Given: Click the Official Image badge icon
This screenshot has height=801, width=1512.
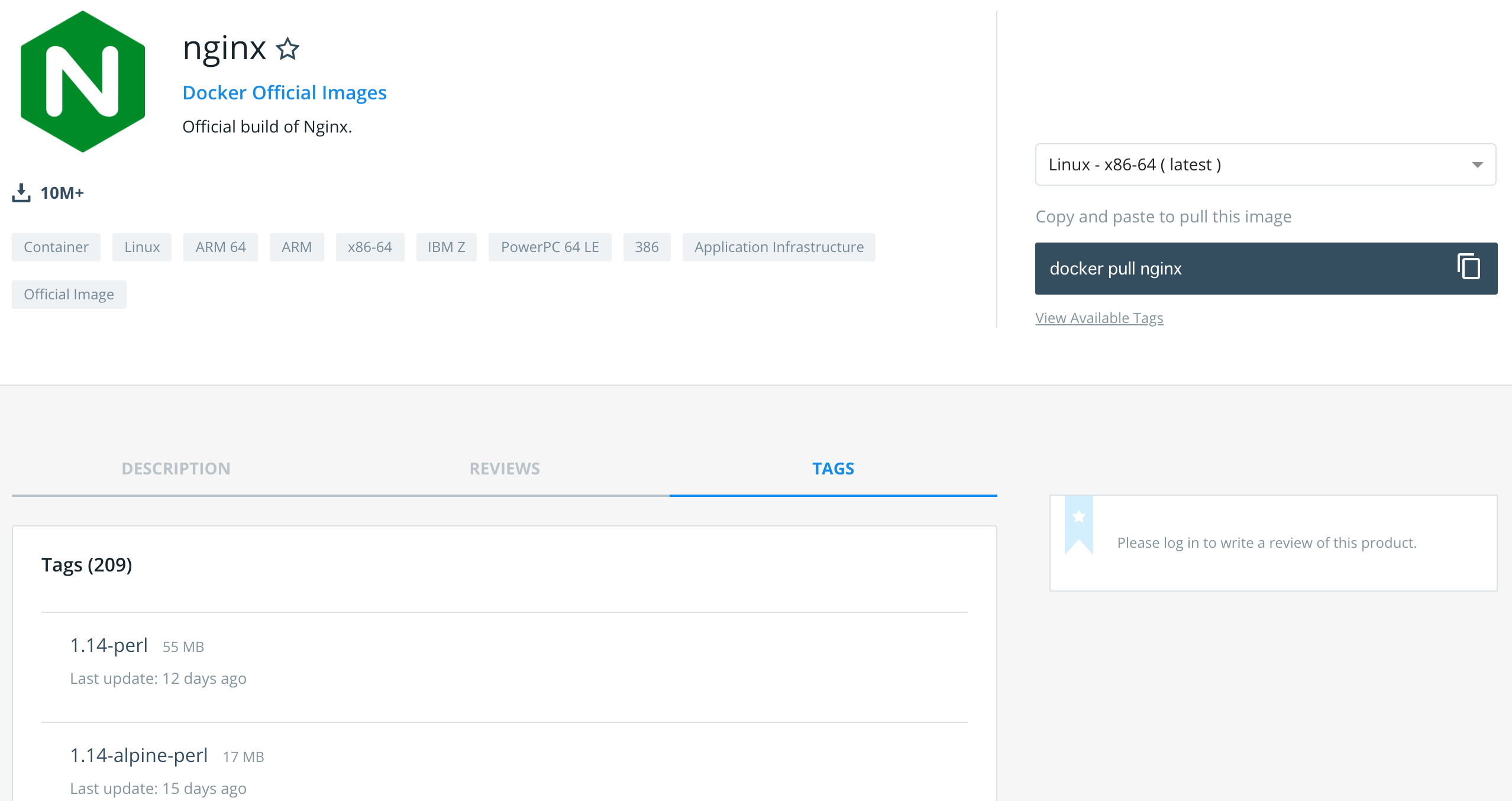Looking at the screenshot, I should click(69, 294).
